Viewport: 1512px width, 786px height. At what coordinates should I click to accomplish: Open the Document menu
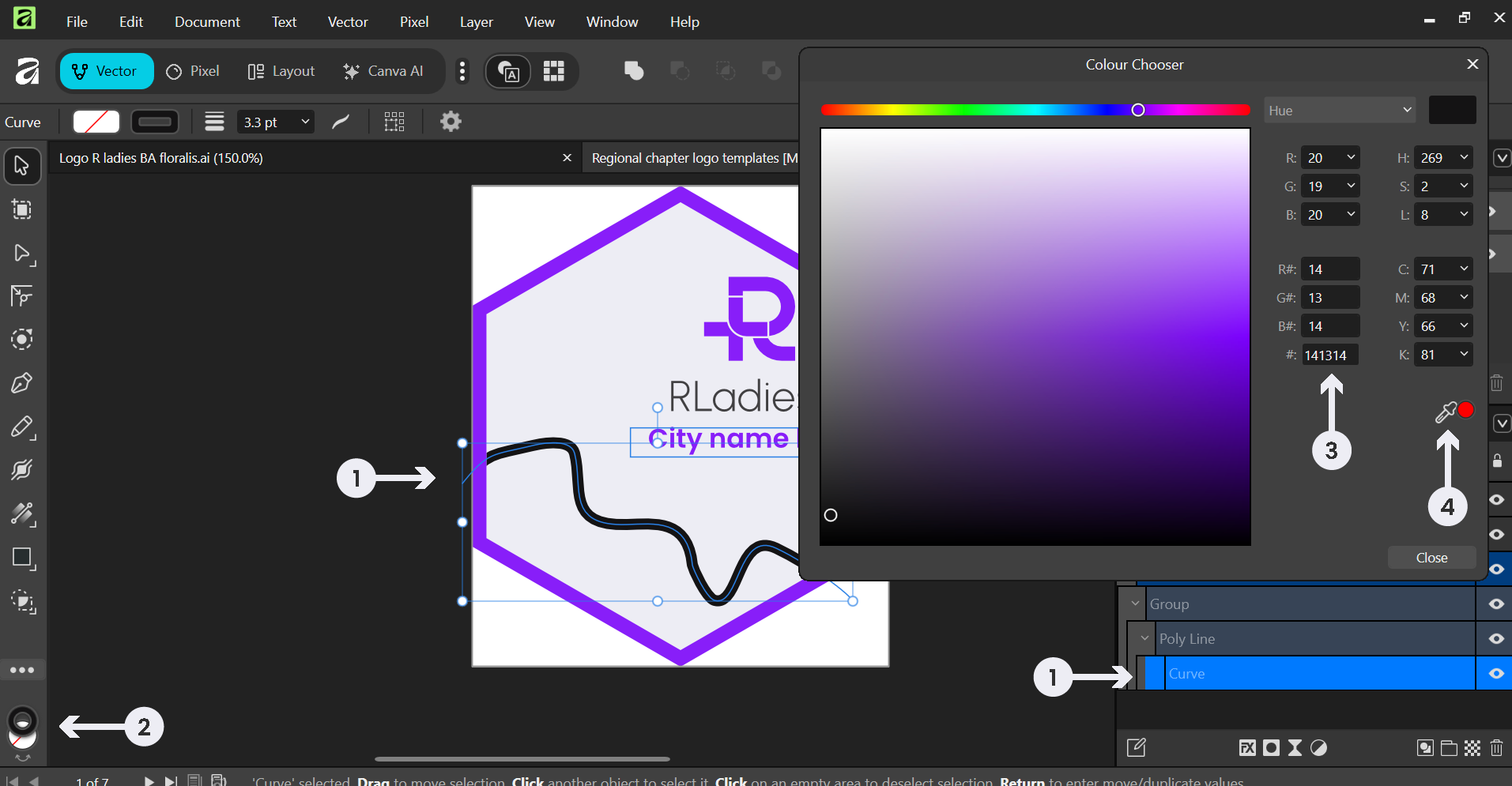[x=207, y=22]
